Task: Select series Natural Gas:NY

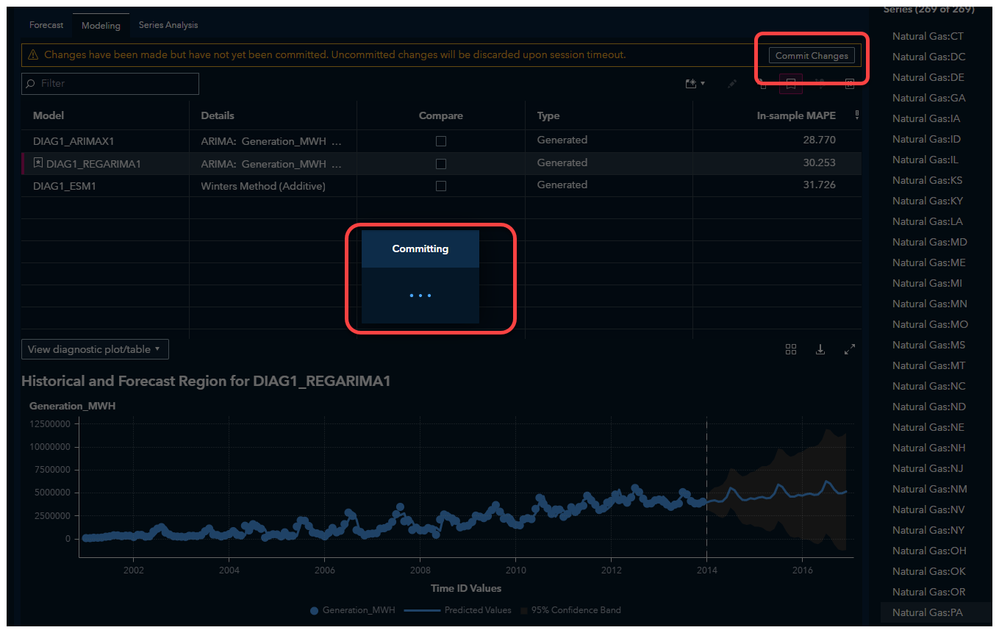Action: [928, 530]
